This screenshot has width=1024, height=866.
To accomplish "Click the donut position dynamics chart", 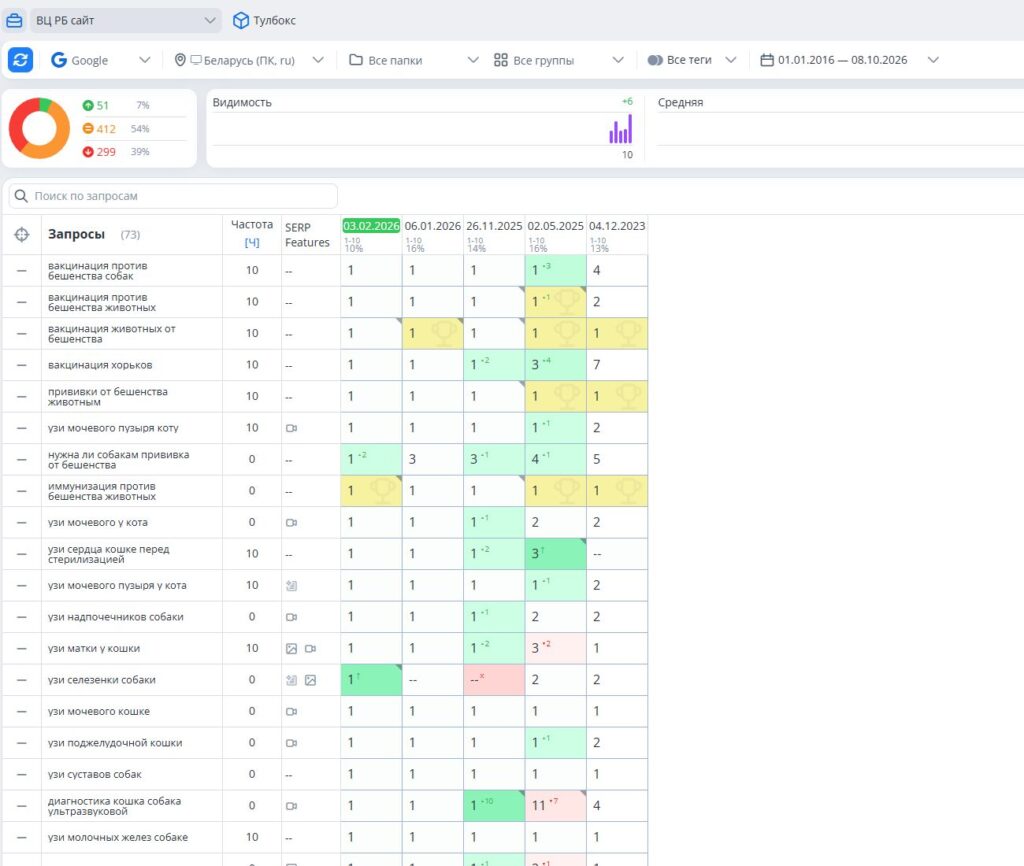I will (39, 128).
